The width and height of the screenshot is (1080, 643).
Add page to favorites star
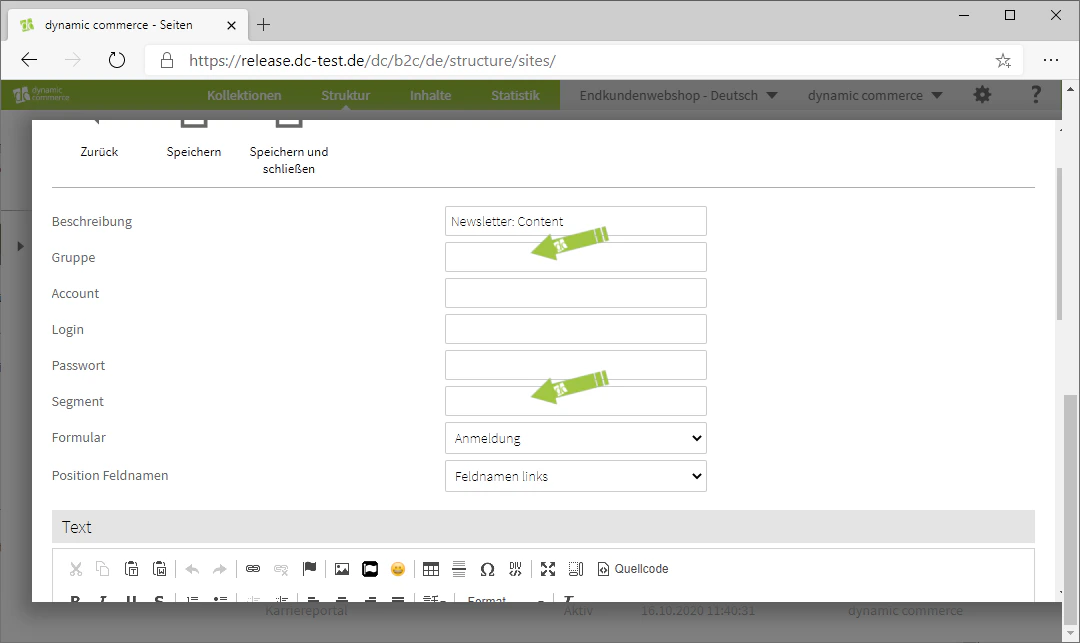click(1003, 61)
